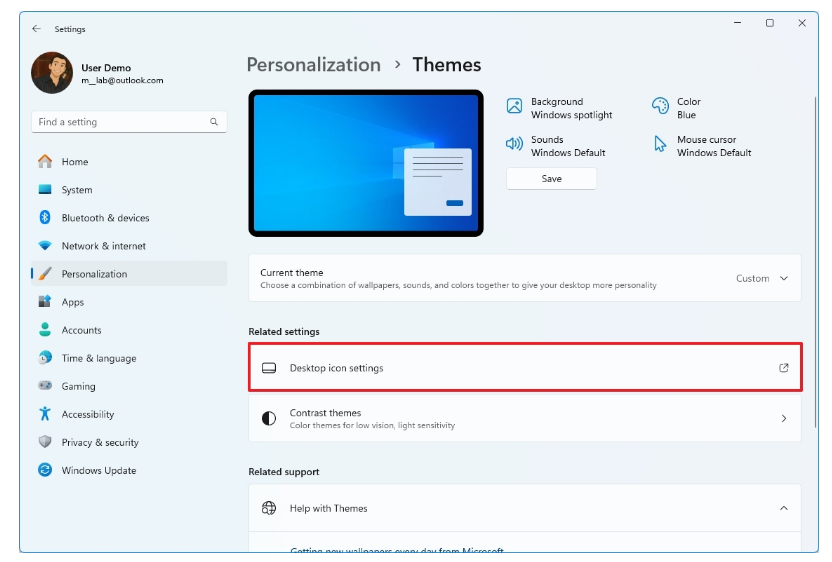The width and height of the screenshot is (832, 562).
Task: Open Contrast themes chevron
Action: pyautogui.click(x=783, y=419)
